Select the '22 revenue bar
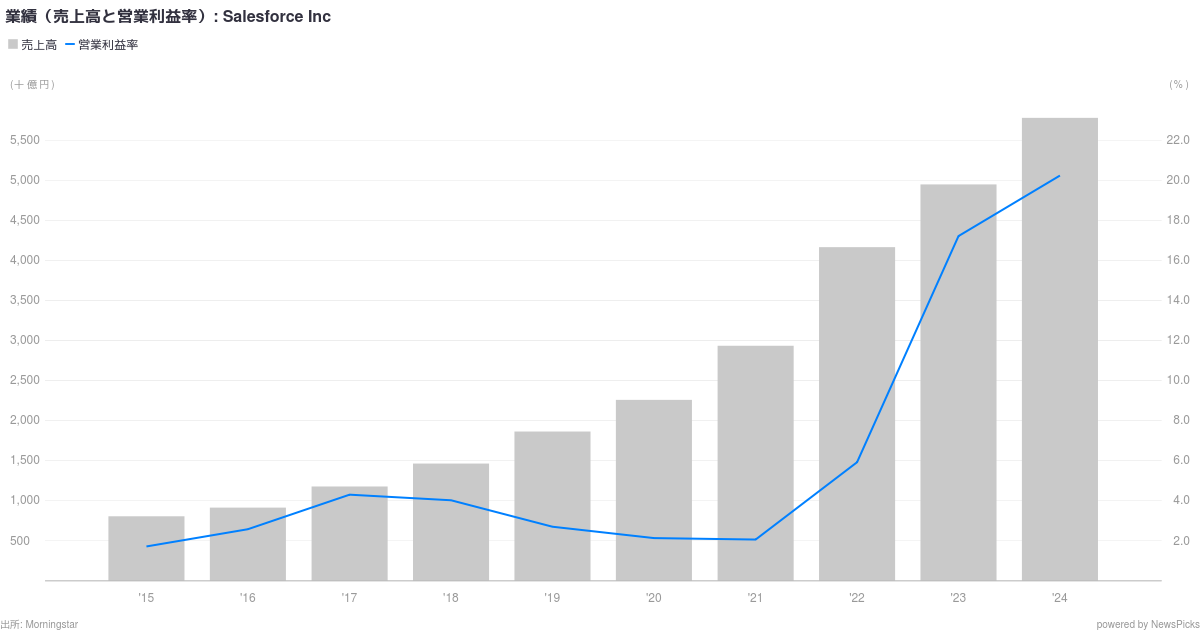This screenshot has height=630, width=1200. click(857, 413)
